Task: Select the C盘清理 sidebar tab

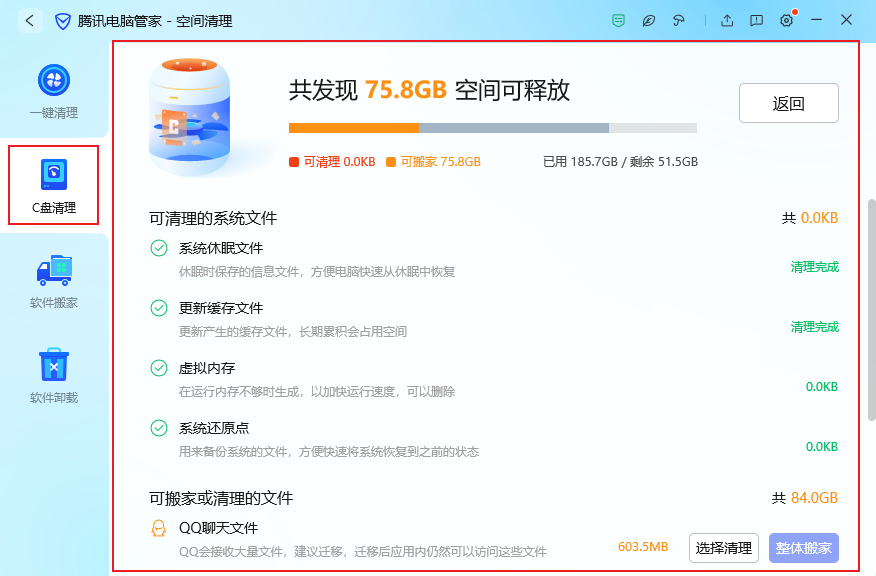Action: (54, 185)
